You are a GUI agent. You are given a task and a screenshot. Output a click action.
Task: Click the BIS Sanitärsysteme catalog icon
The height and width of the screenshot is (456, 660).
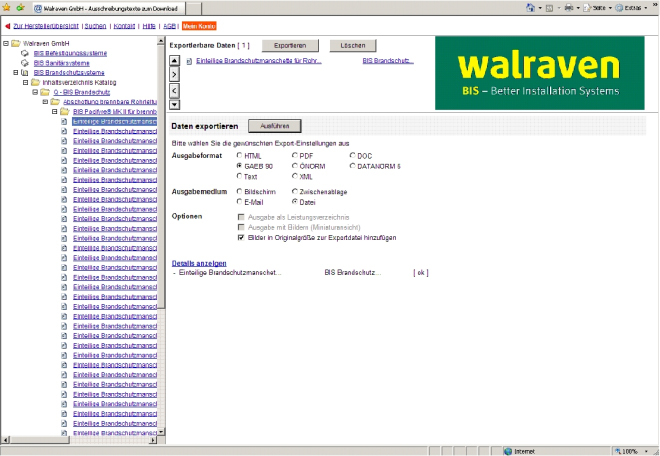(25, 63)
